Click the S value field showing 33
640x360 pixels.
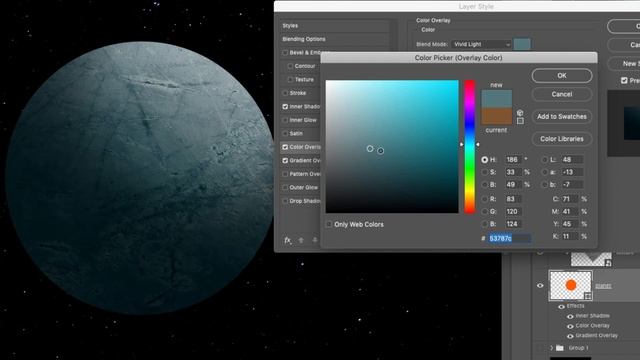pos(513,172)
